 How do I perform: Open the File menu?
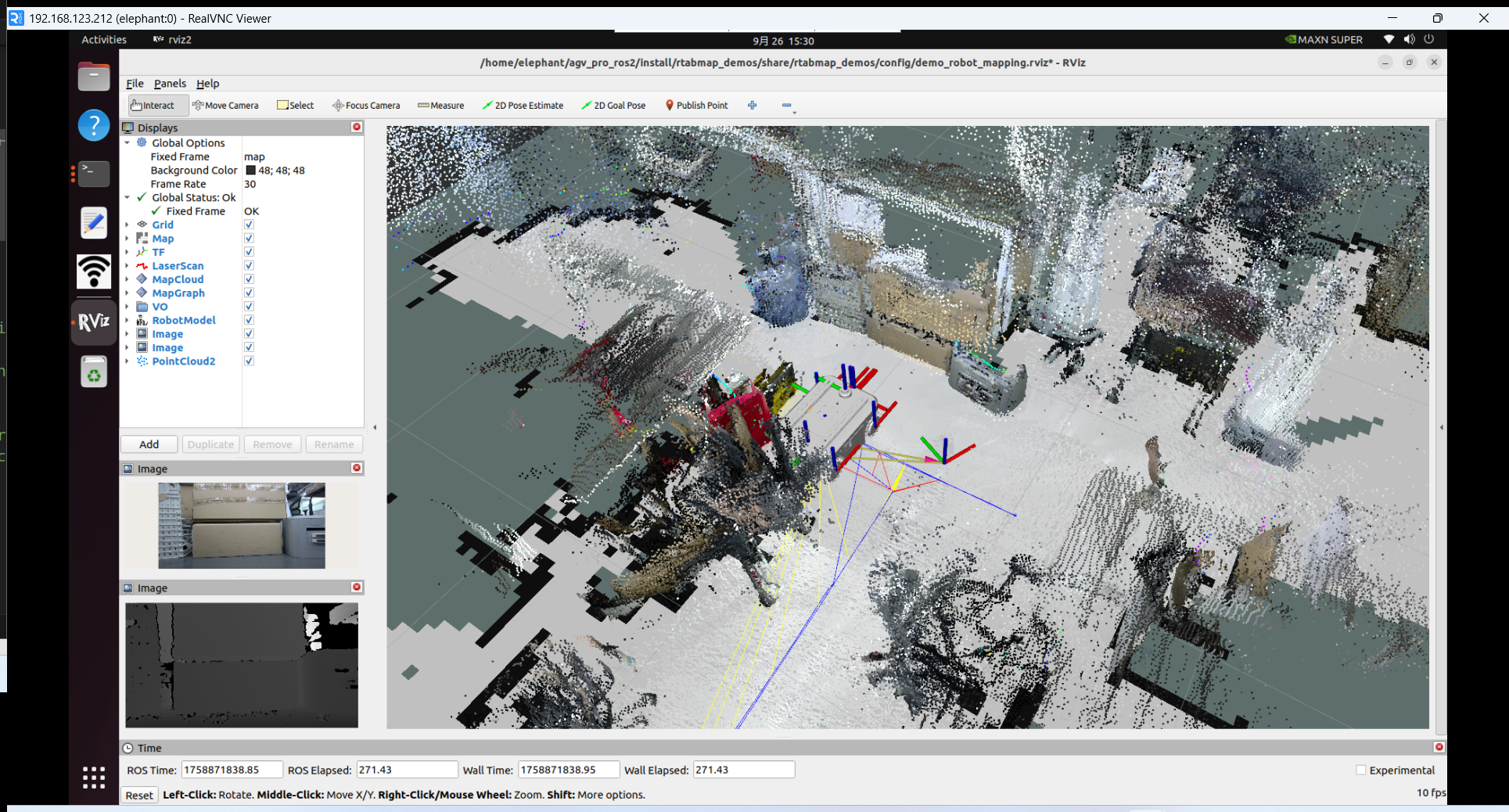click(x=135, y=84)
